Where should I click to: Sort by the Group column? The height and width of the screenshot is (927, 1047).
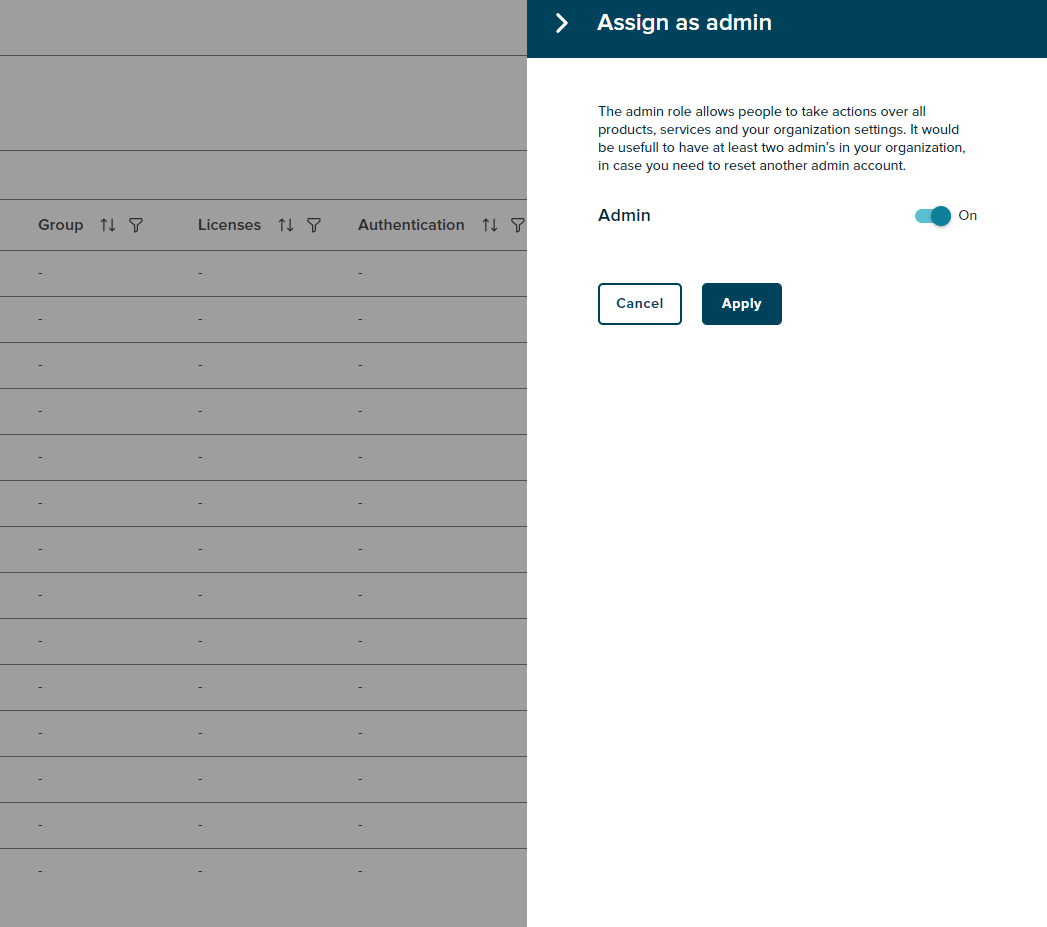[108, 225]
